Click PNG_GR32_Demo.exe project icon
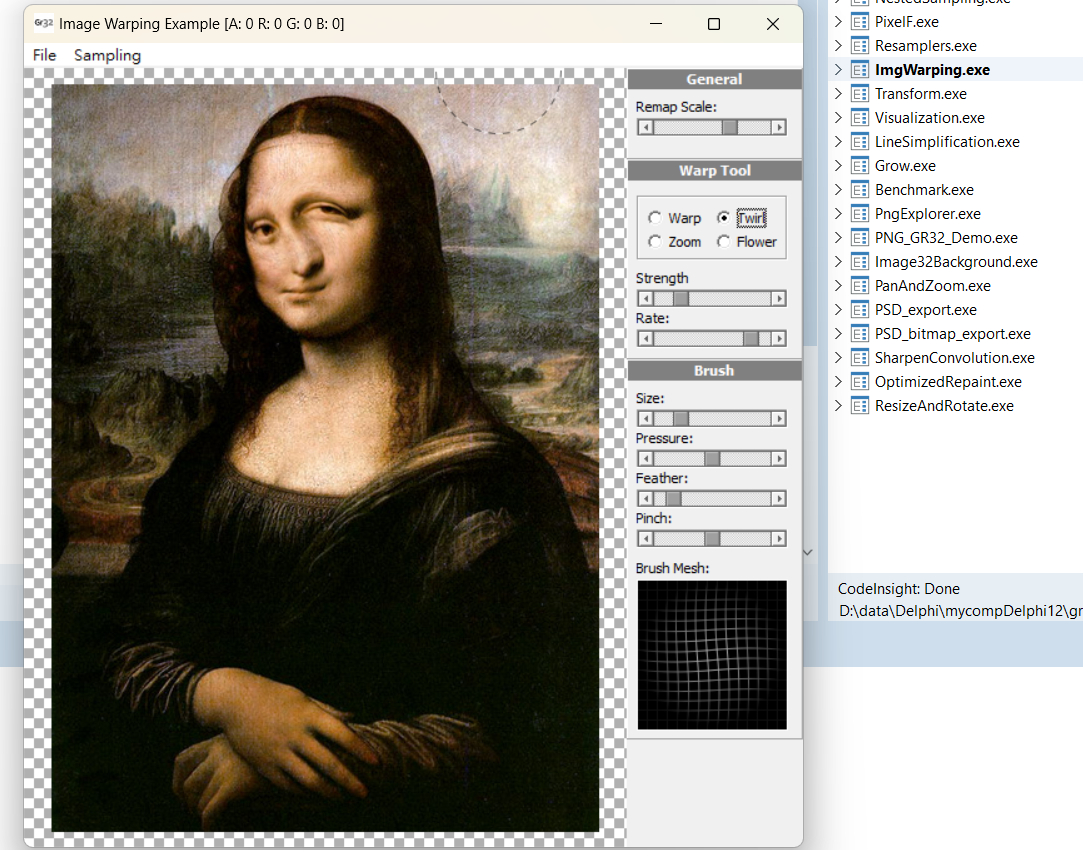This screenshot has width=1083, height=850. point(860,238)
